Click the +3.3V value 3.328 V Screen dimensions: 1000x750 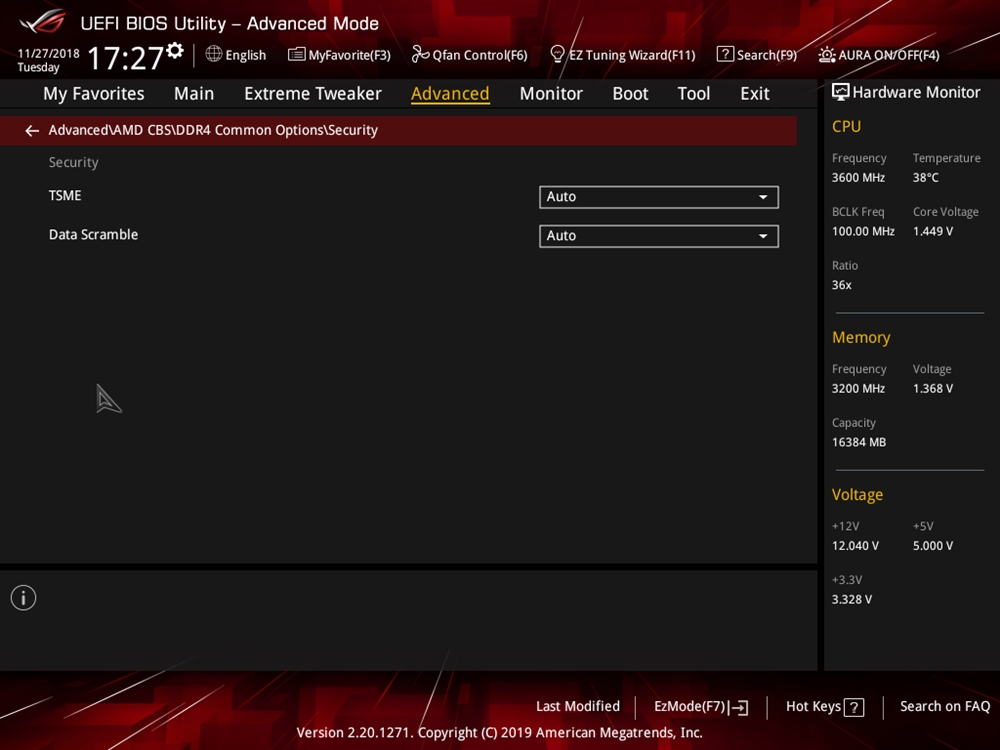coord(851,599)
